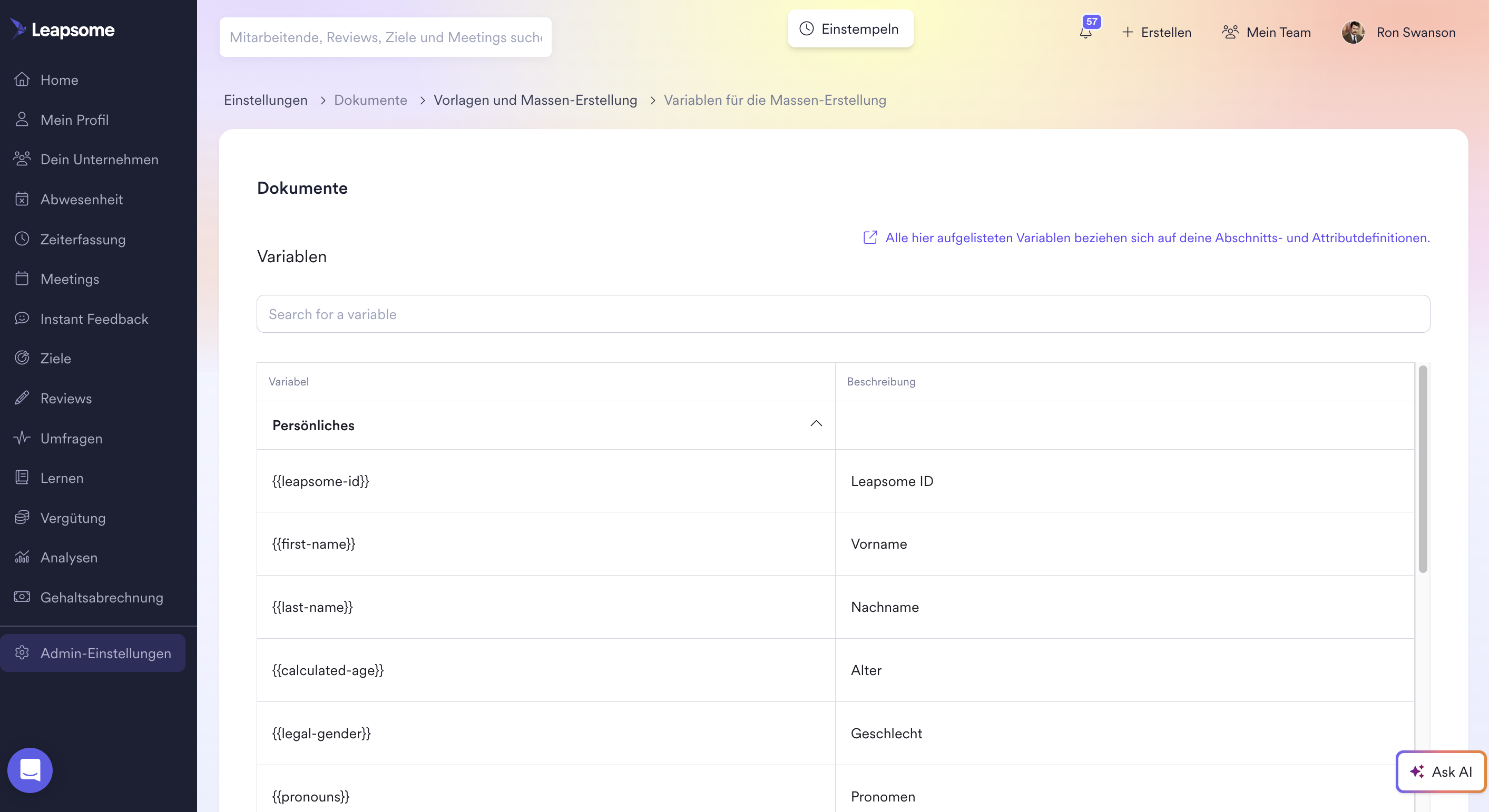Click the Dein Unternehmen group icon
The height and width of the screenshot is (812, 1489).
coord(22,159)
